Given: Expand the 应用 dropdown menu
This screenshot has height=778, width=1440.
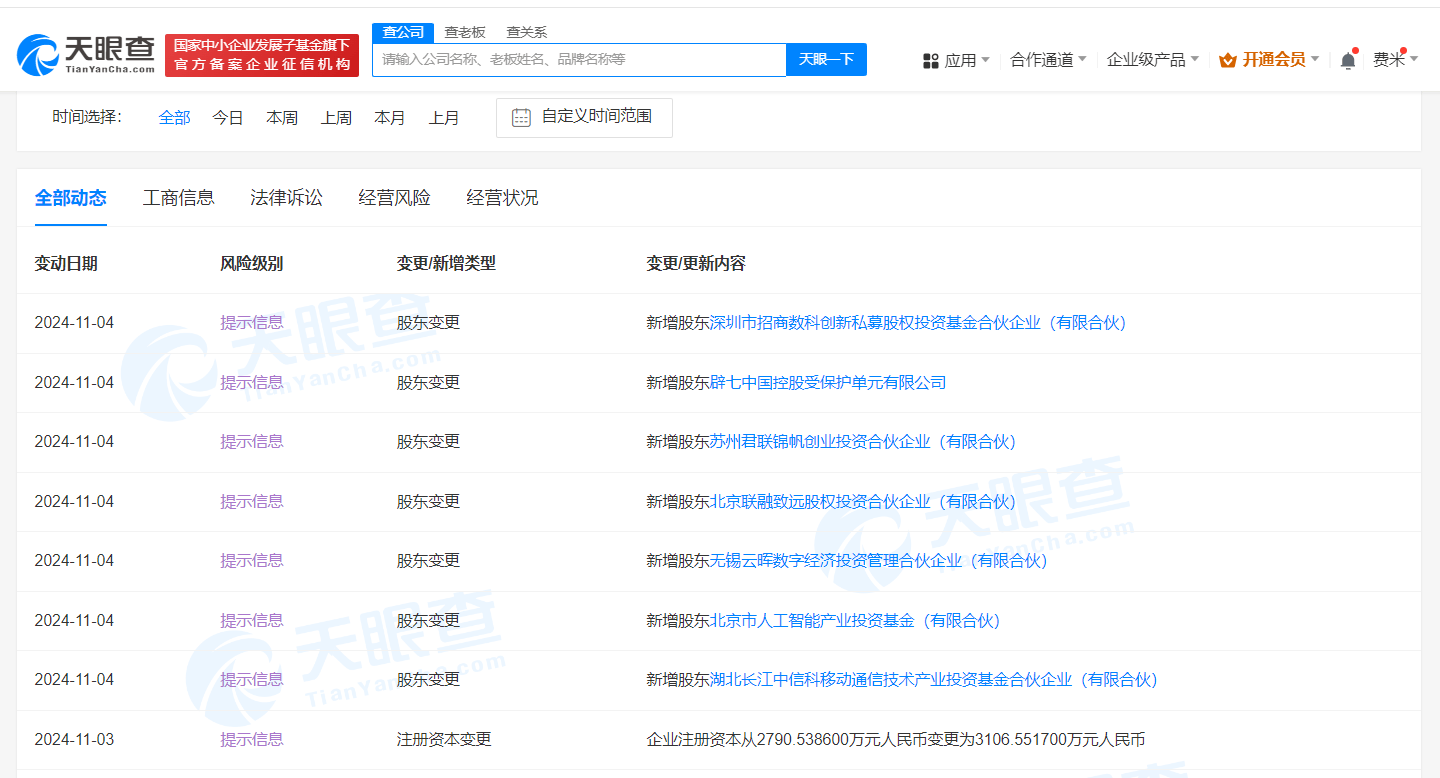Looking at the screenshot, I should pyautogui.click(x=958, y=60).
